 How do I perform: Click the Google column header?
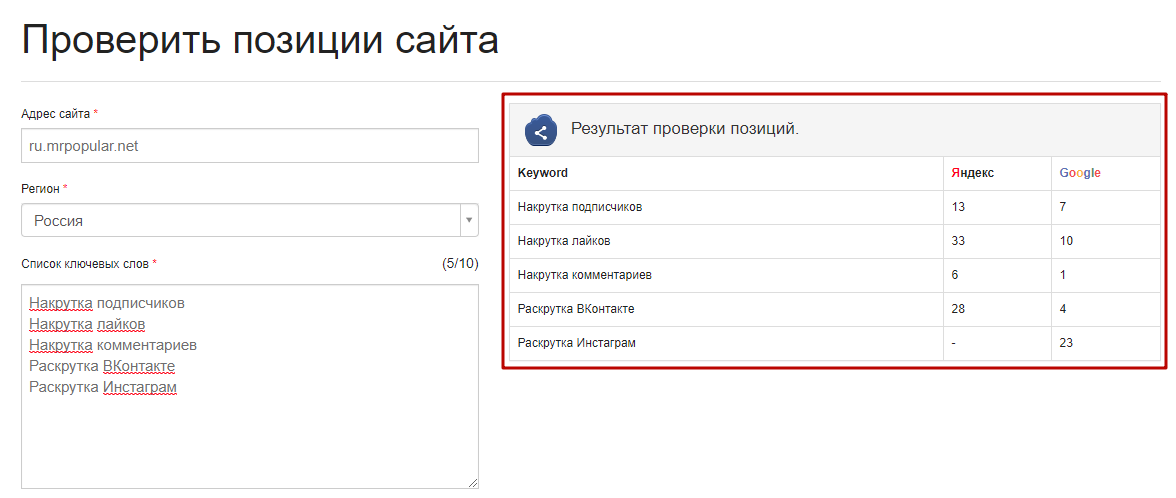pyautogui.click(x=1080, y=172)
